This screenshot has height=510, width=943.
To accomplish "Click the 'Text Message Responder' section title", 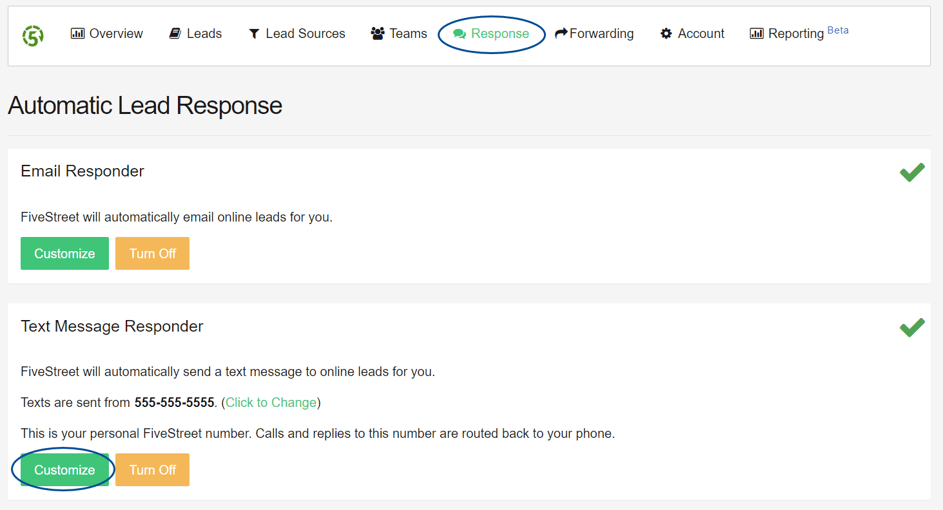I will tap(112, 327).
